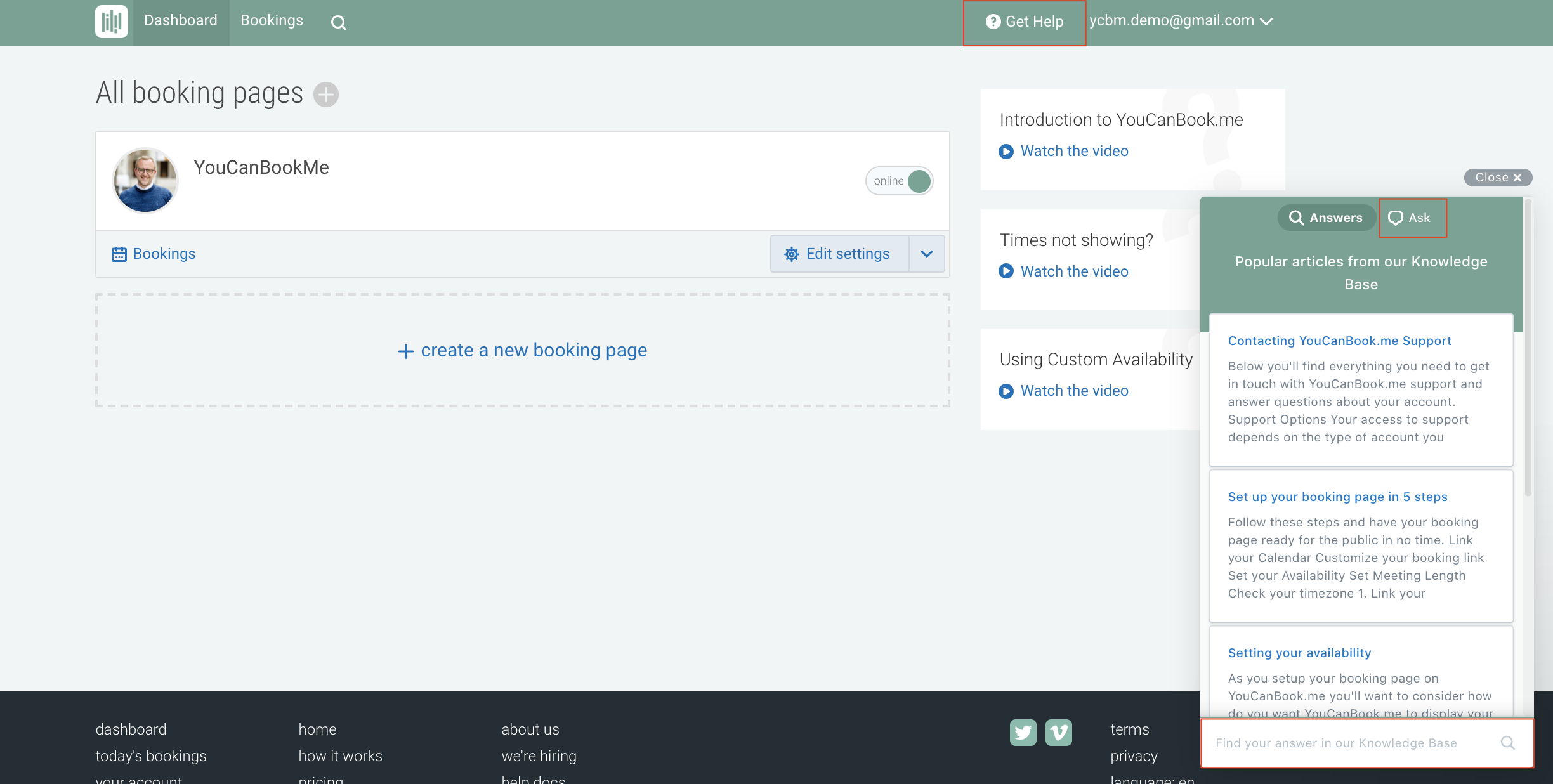This screenshot has width=1553, height=784.
Task: Click the gear icon on Edit settings
Action: coord(790,253)
